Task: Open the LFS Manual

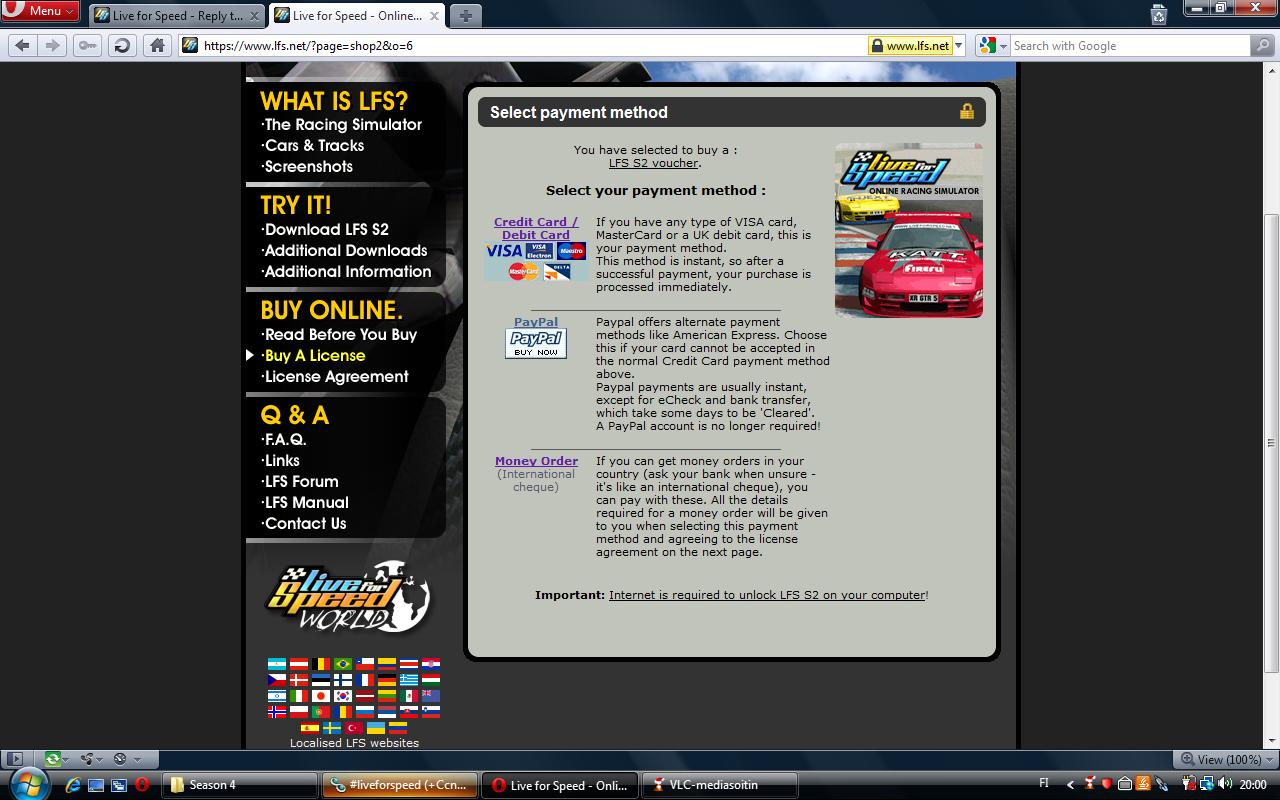Action: click(306, 503)
